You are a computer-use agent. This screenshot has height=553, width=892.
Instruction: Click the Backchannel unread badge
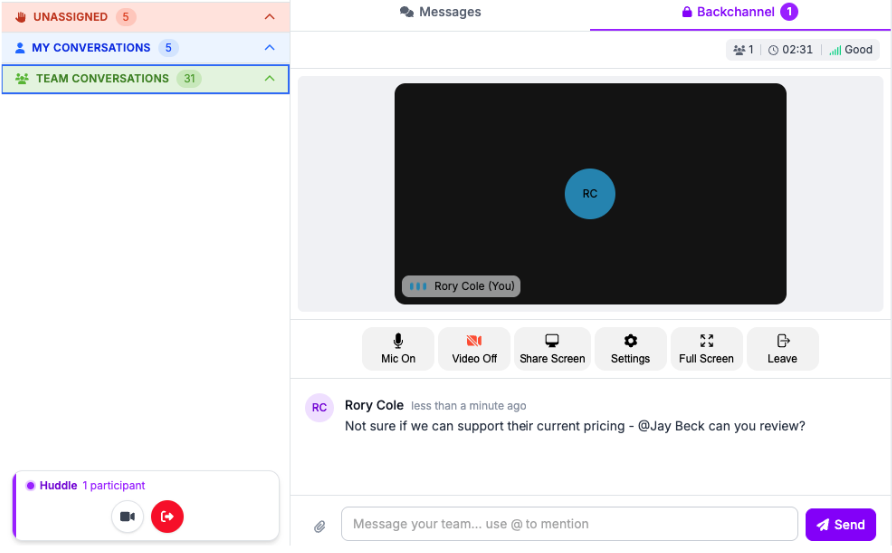pyautogui.click(x=789, y=11)
